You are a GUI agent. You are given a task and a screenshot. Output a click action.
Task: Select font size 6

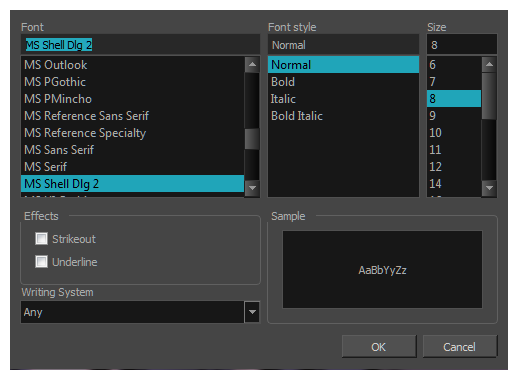point(454,65)
